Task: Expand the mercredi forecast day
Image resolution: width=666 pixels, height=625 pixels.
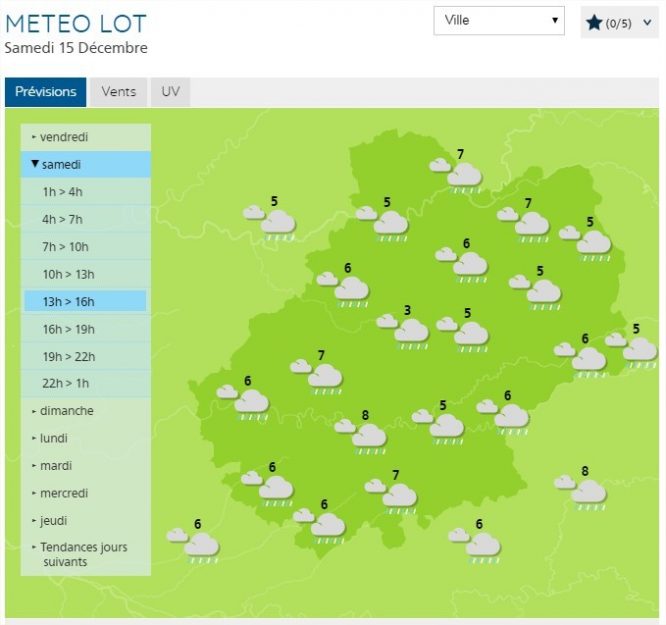Action: coord(86,493)
